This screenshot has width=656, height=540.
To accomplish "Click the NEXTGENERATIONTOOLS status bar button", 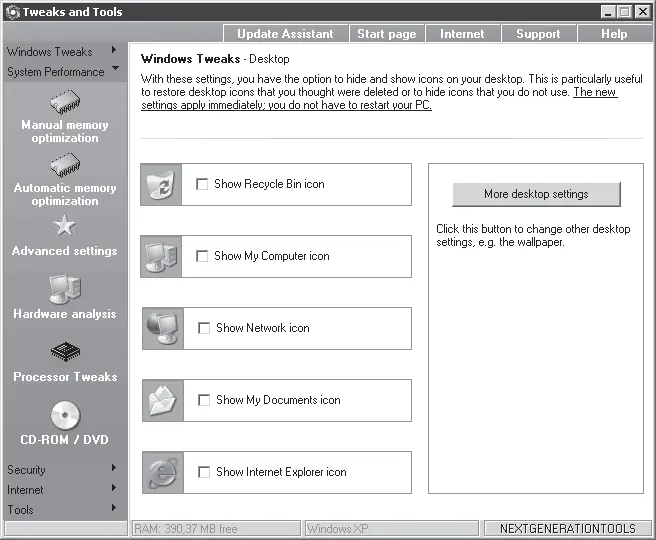I will point(568,529).
